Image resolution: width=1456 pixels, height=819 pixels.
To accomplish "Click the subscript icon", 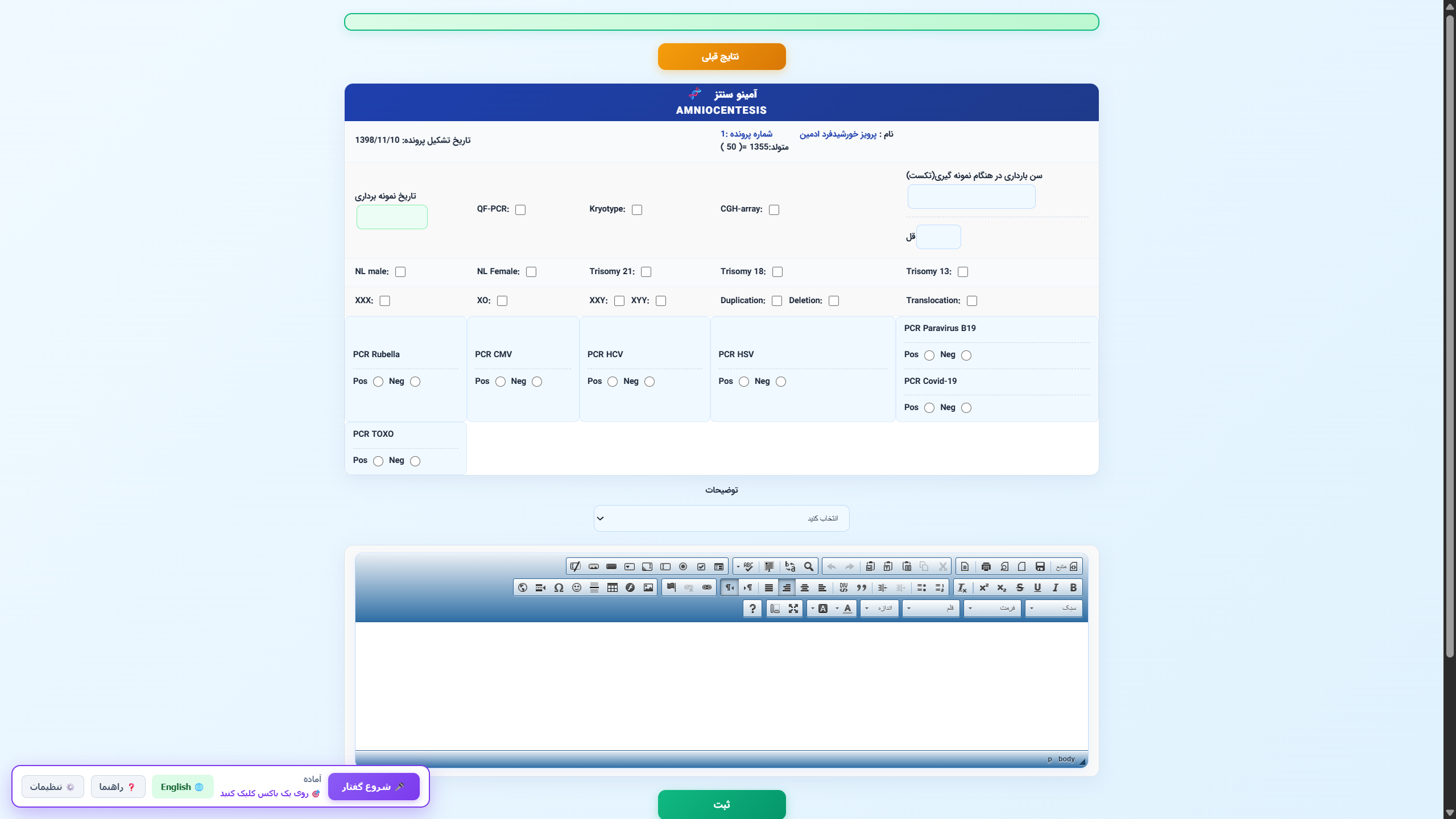I will [1002, 588].
